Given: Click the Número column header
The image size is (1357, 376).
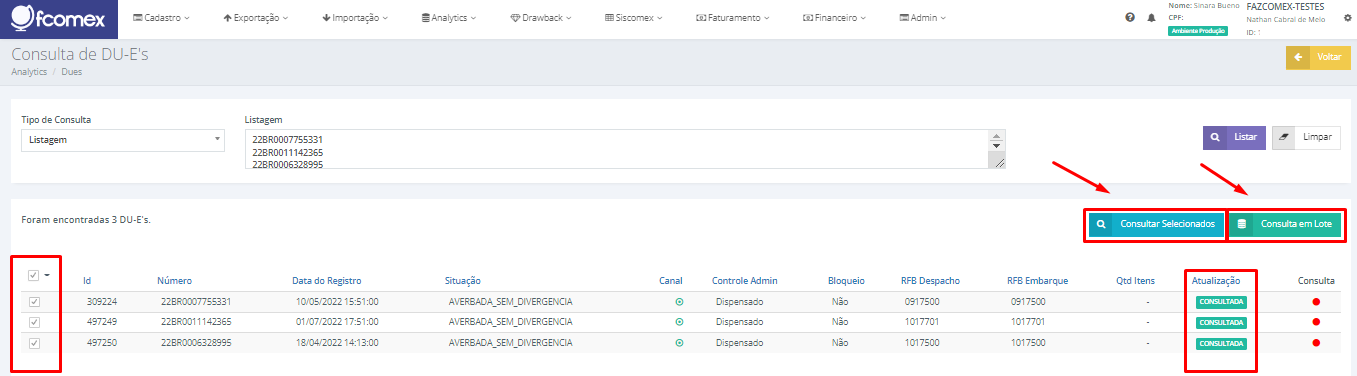Looking at the screenshot, I should [x=174, y=281].
